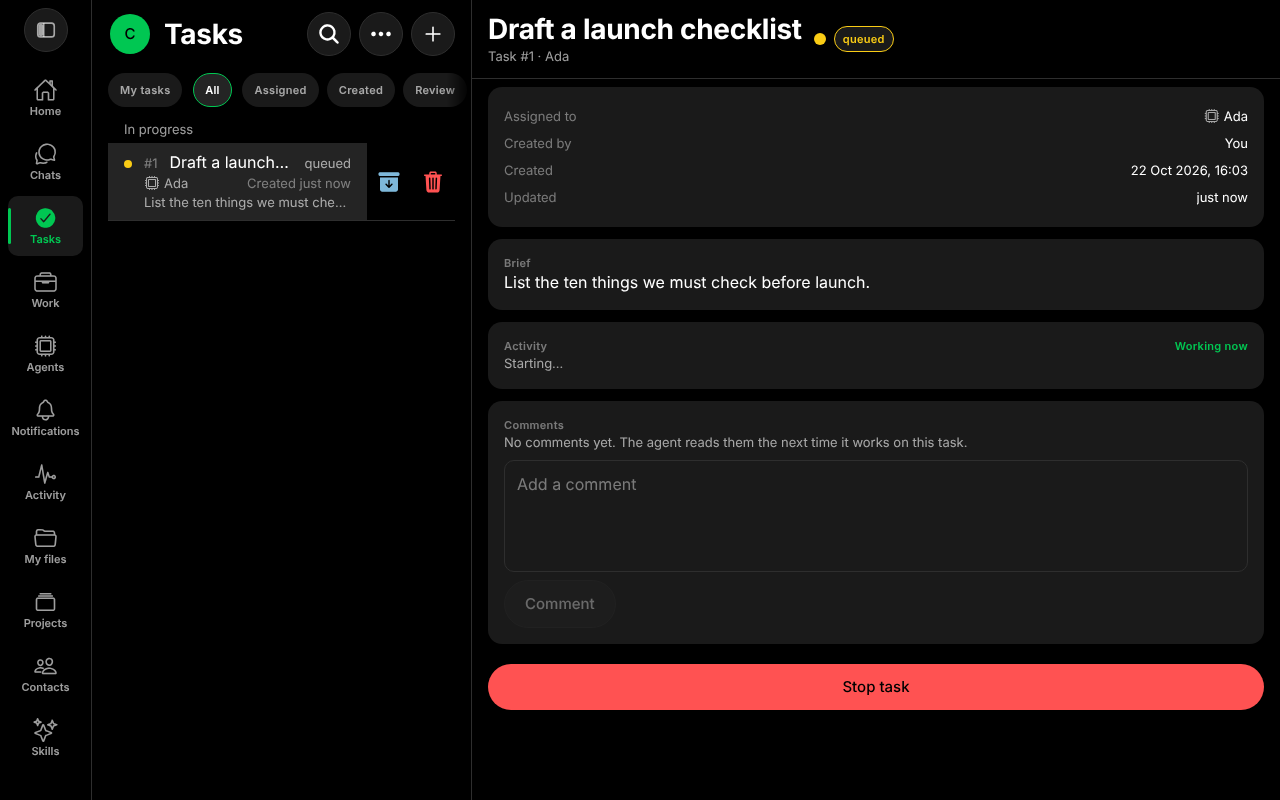Select the Tasks sidebar icon
The image size is (1280, 800).
click(45, 226)
